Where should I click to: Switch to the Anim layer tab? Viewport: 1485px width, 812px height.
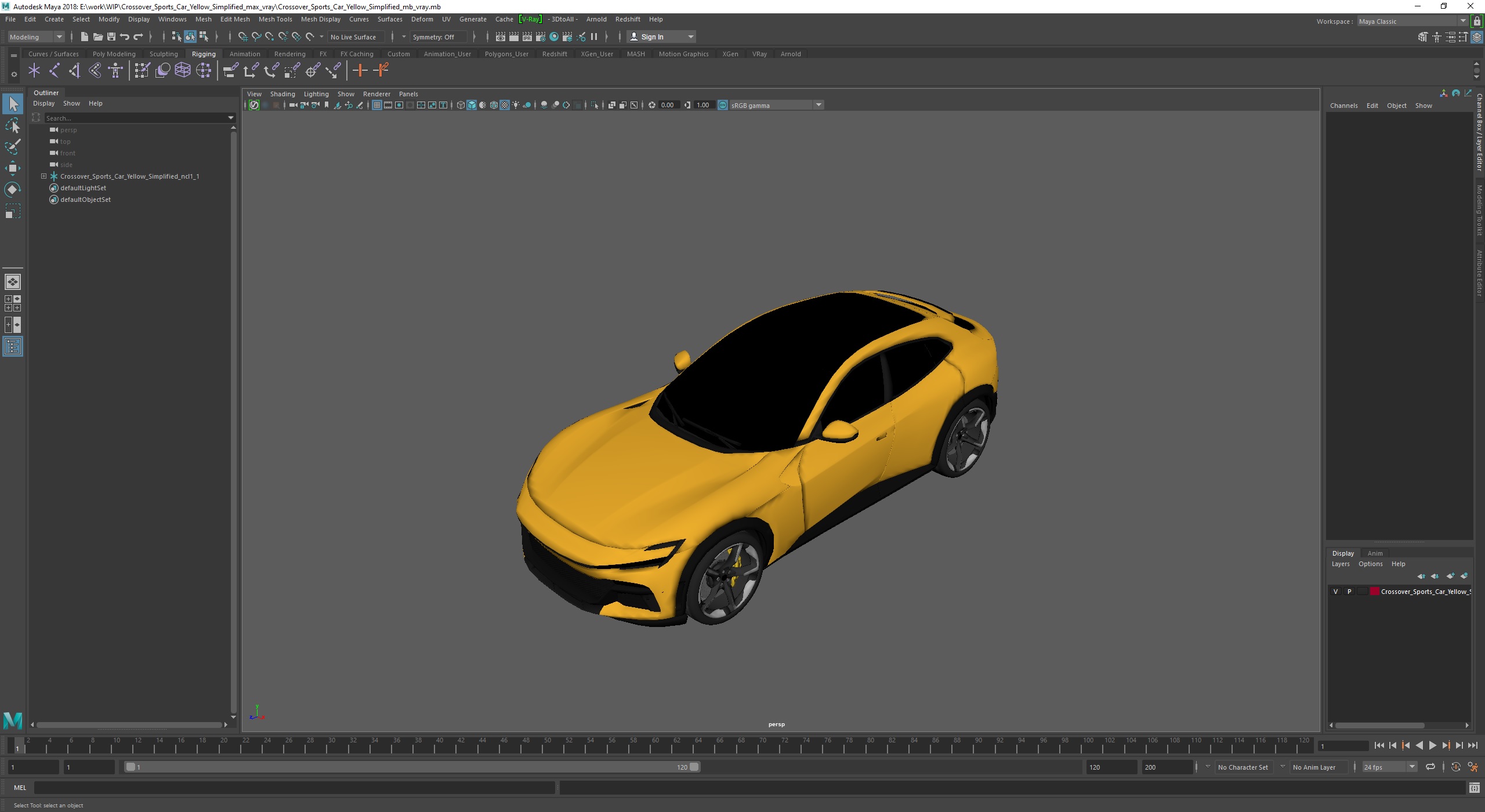[x=1375, y=553]
